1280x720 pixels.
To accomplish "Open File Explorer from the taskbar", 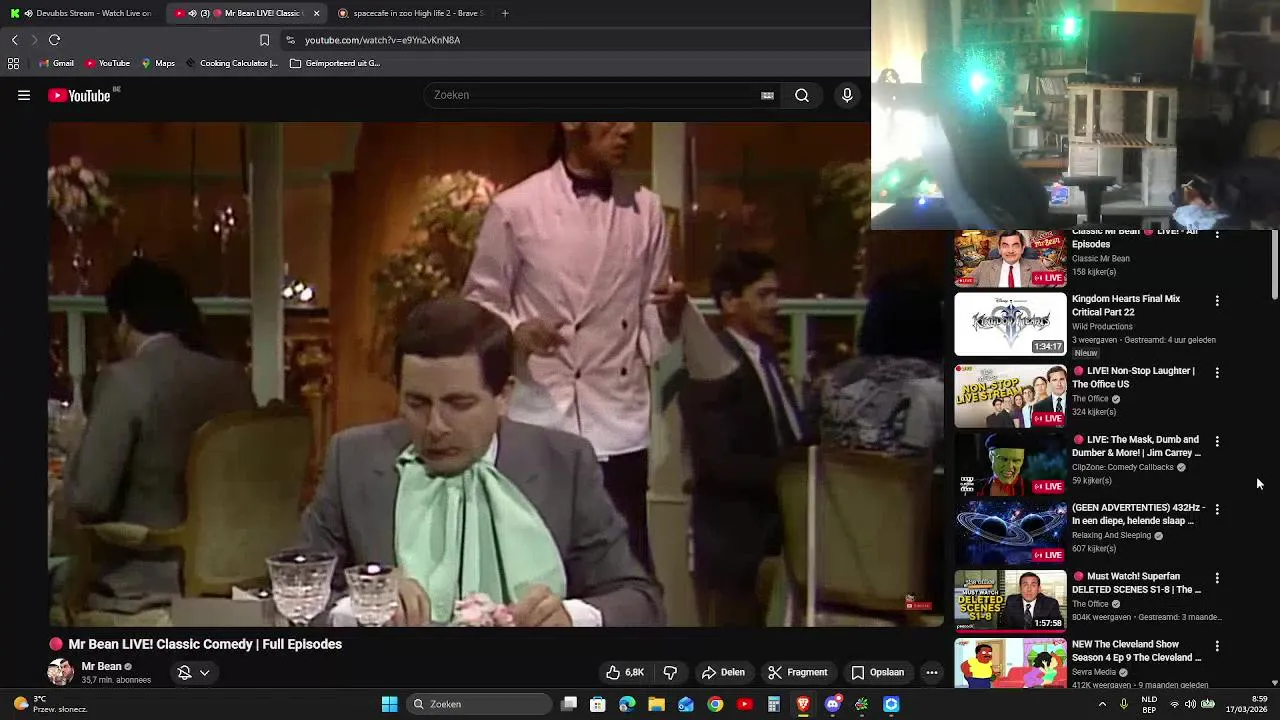I will [656, 704].
